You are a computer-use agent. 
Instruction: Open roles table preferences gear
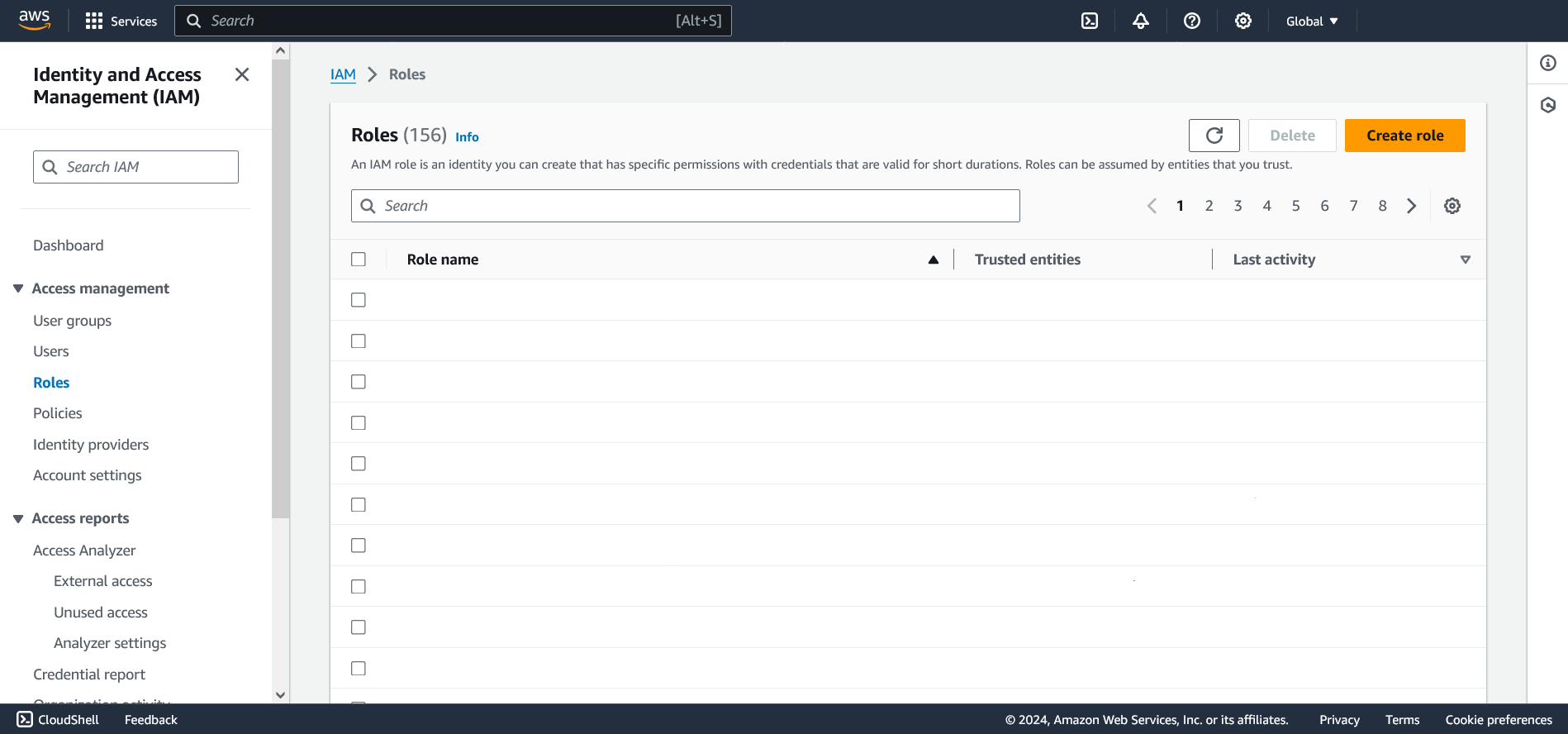[x=1452, y=206]
